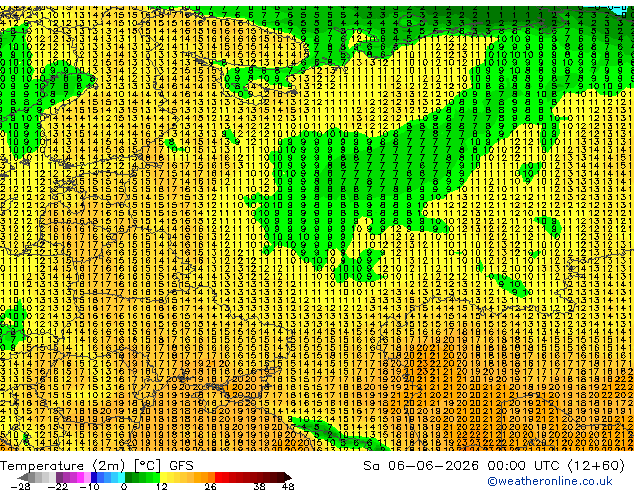Screen dimensions: 634x490
Task: Click the -28 value on the legend scale
Action: [x=20, y=486]
